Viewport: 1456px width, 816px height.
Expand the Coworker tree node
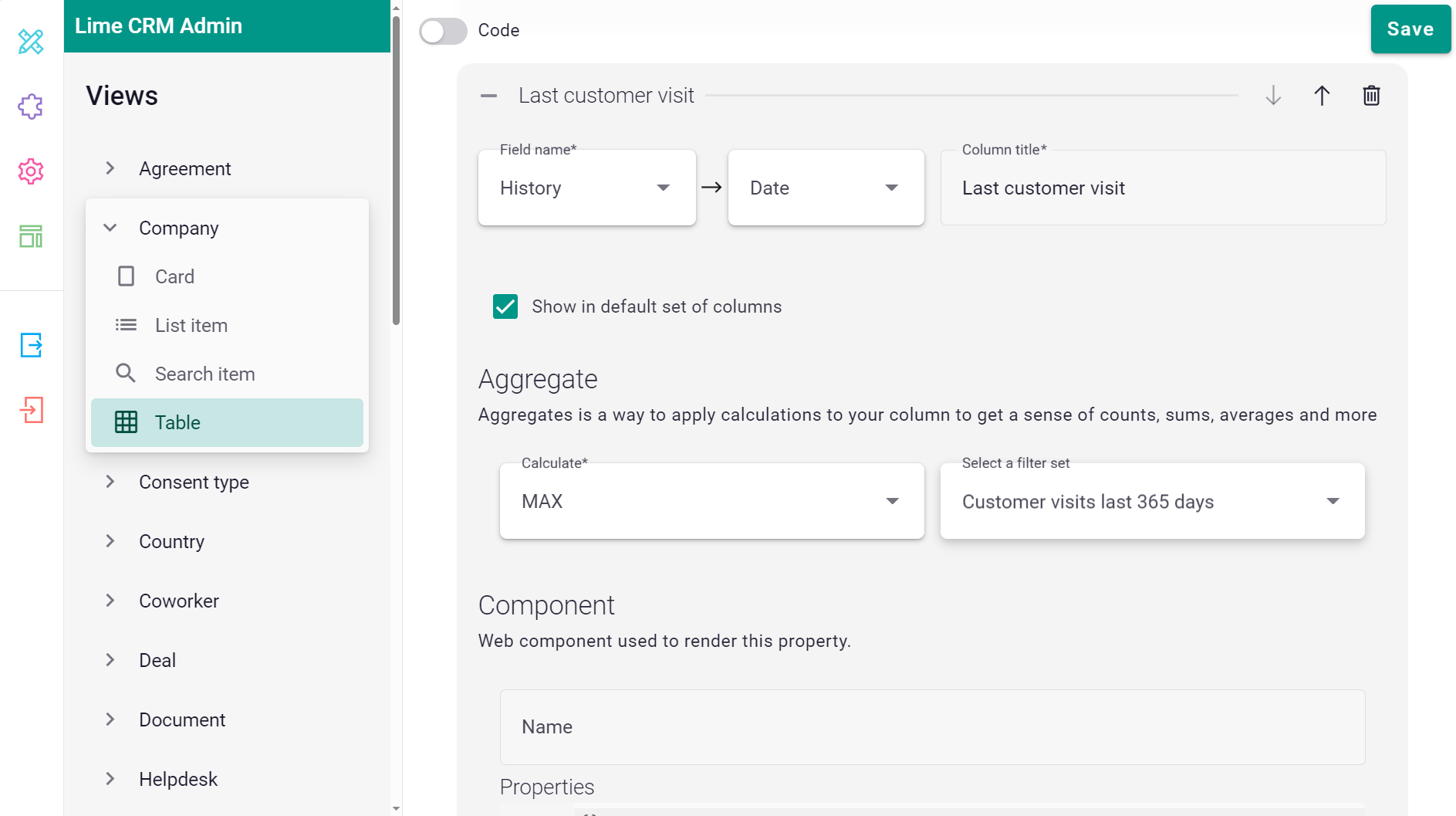110,601
